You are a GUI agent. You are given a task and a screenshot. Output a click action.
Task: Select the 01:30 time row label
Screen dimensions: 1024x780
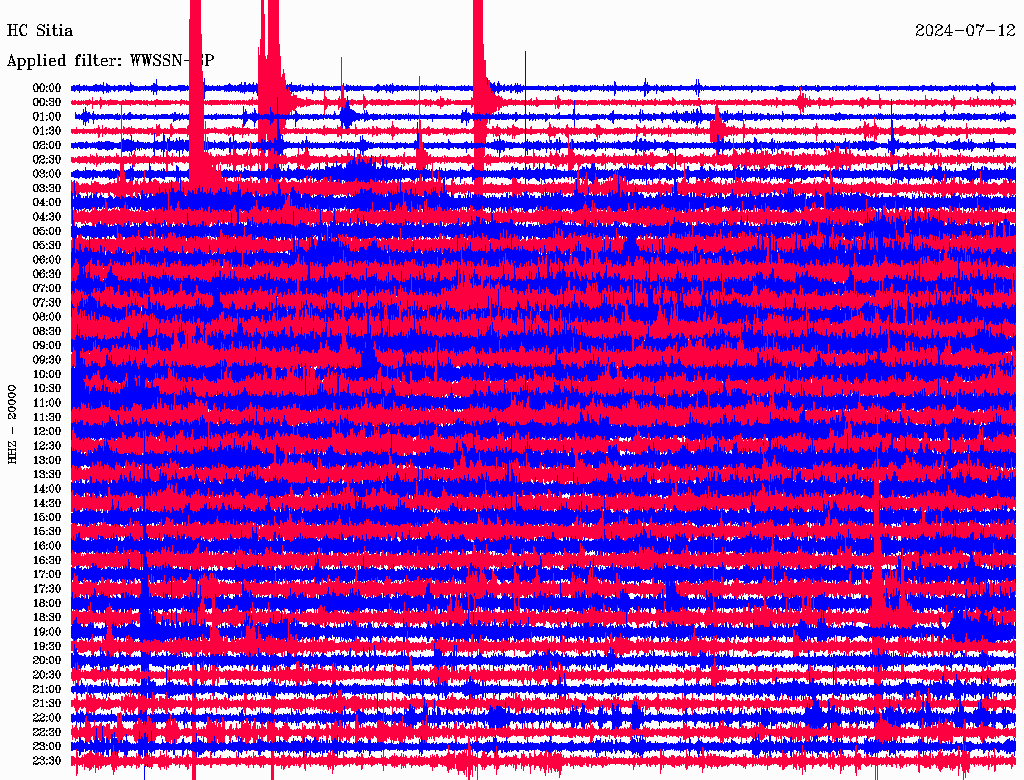click(x=47, y=131)
